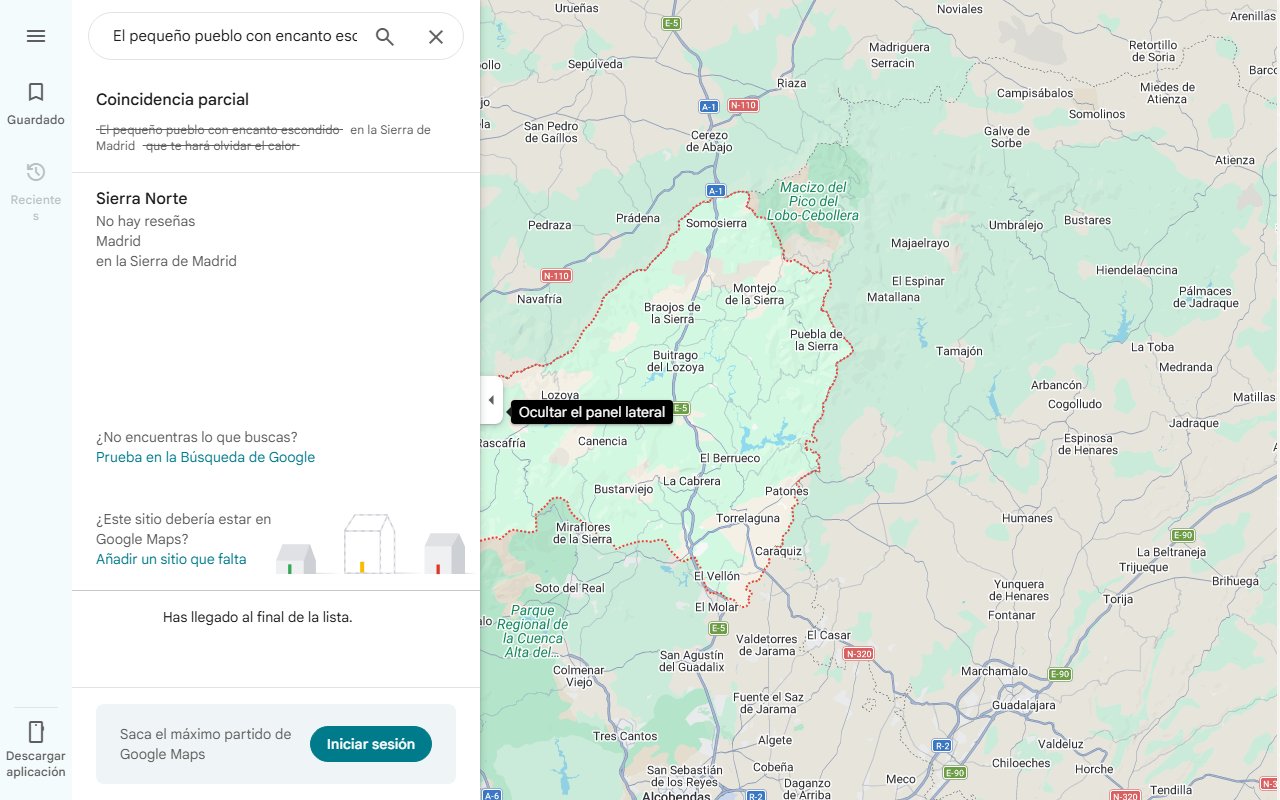The width and height of the screenshot is (1280, 800).
Task: Open Guardado saved places panel
Action: click(x=35, y=103)
